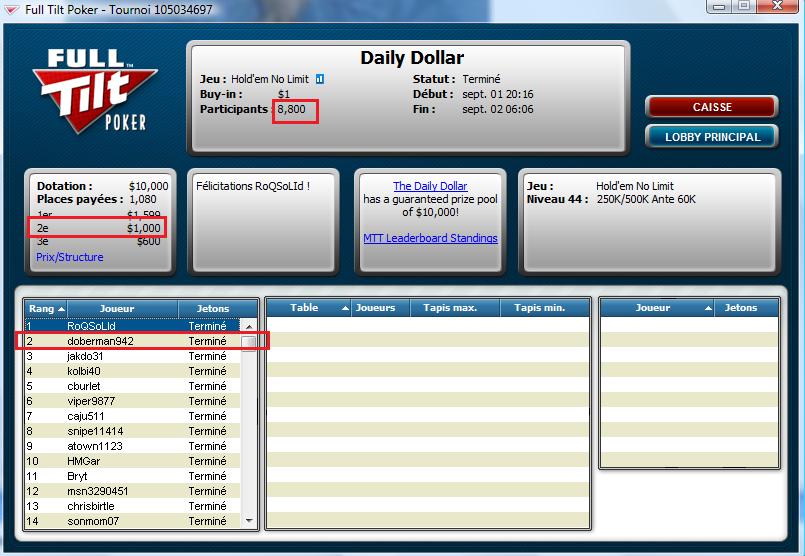Select player row doberman942
The width and height of the screenshot is (805, 556).
coord(132,341)
